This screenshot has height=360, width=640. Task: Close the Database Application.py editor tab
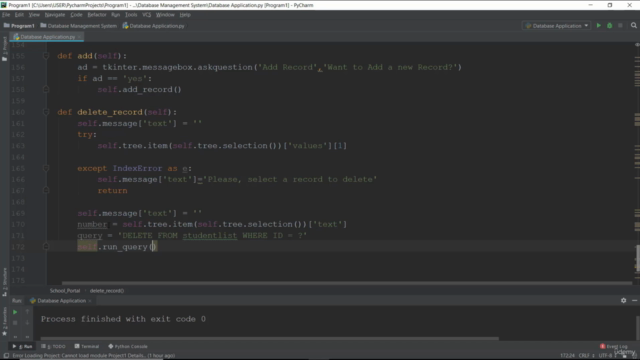coord(80,37)
